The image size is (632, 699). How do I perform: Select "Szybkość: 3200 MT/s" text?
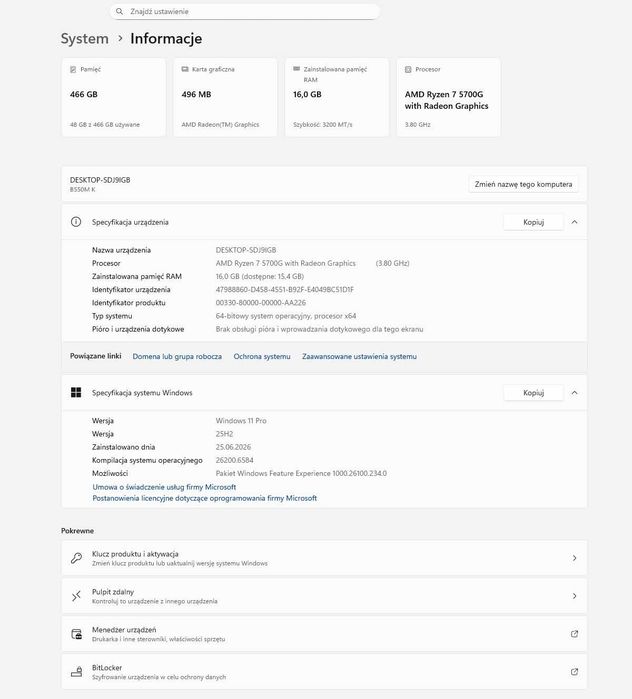(x=323, y=125)
